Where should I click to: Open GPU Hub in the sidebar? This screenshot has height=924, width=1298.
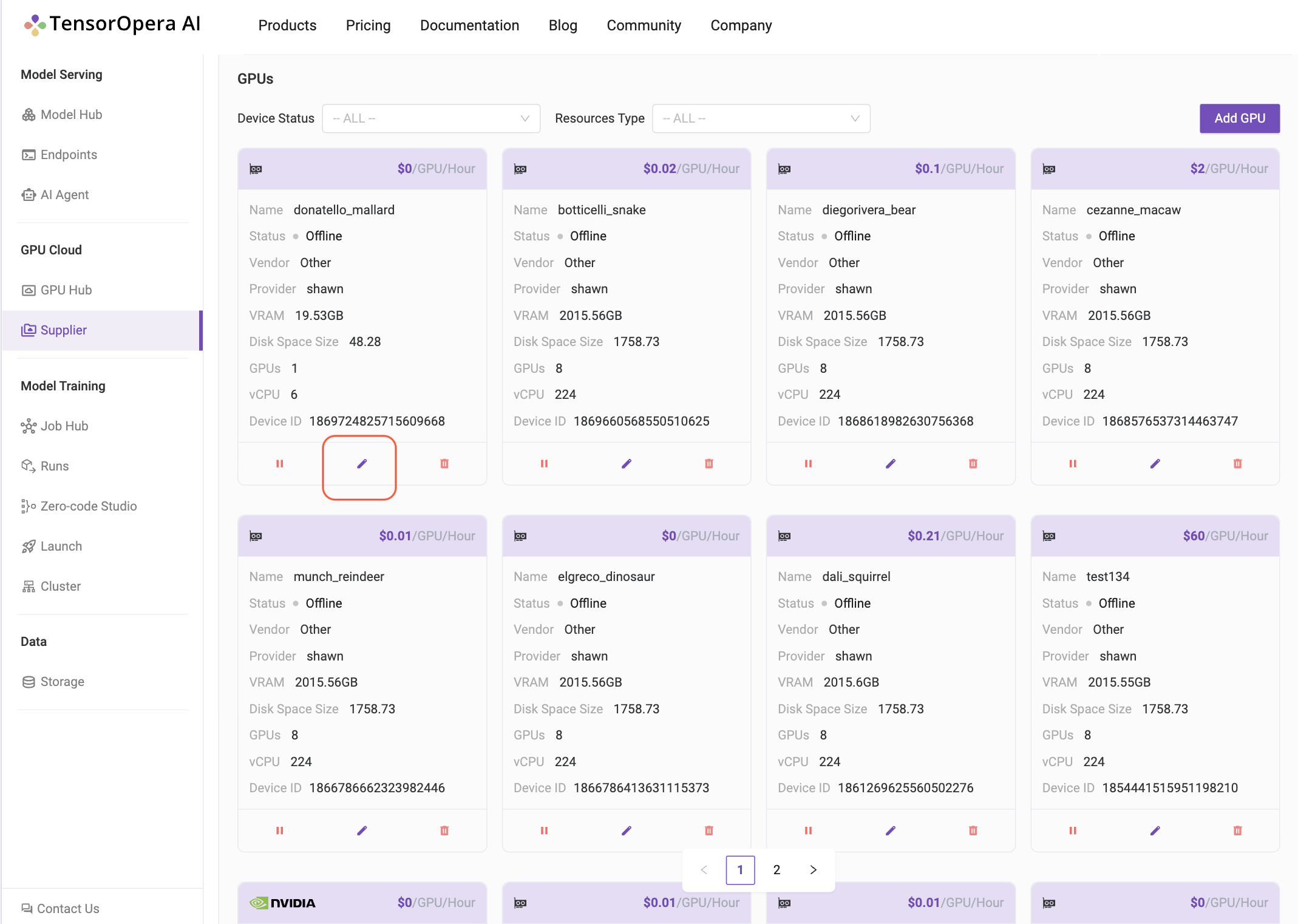point(56,290)
